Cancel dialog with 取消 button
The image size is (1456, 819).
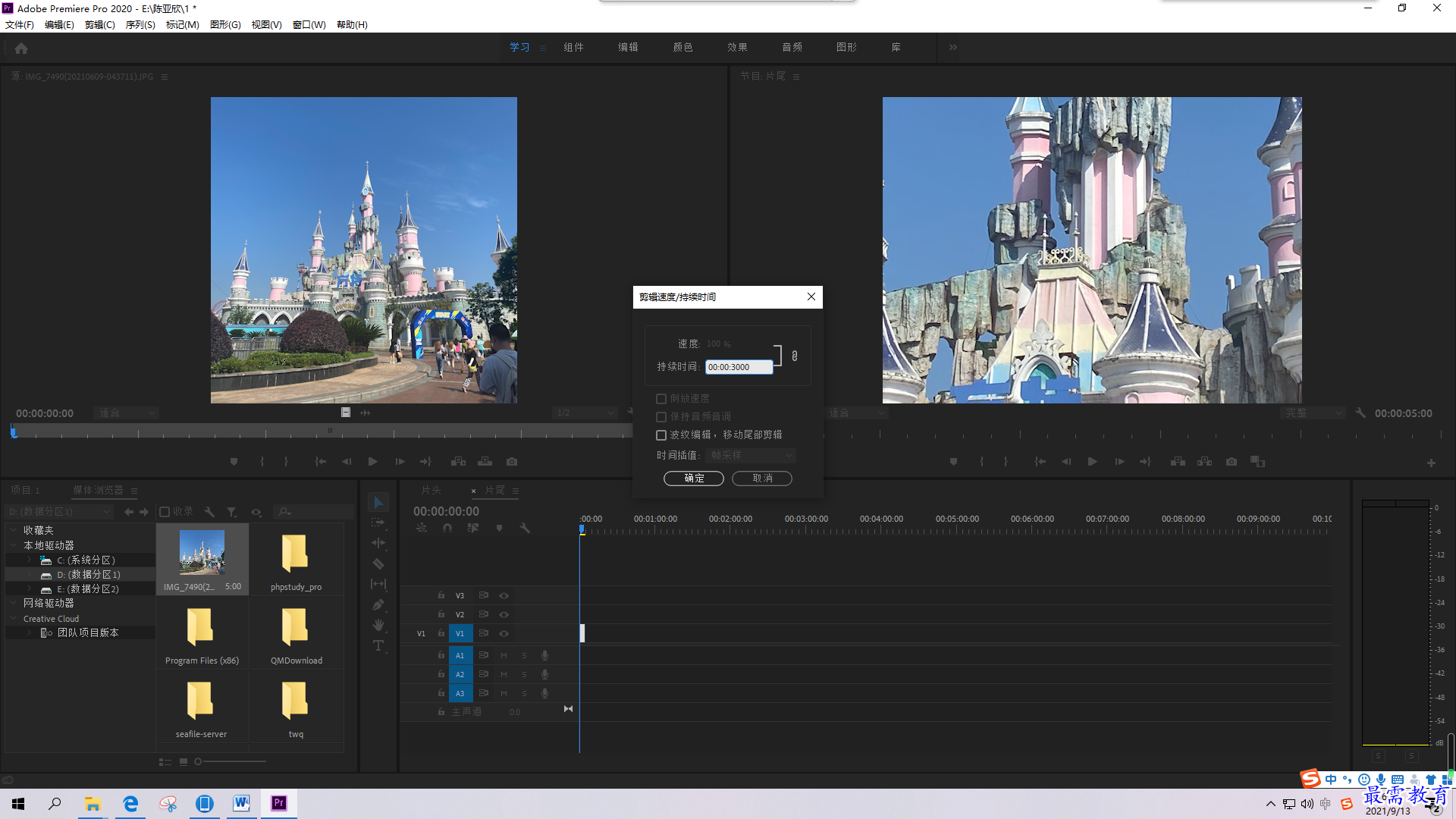762,479
